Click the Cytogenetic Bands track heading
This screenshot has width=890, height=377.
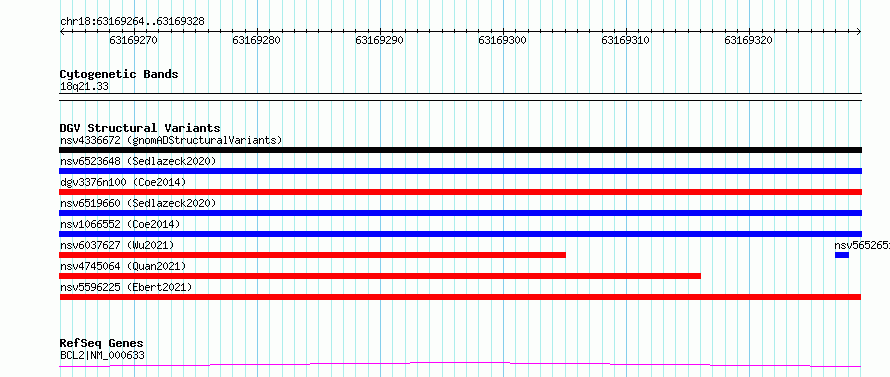[119, 74]
